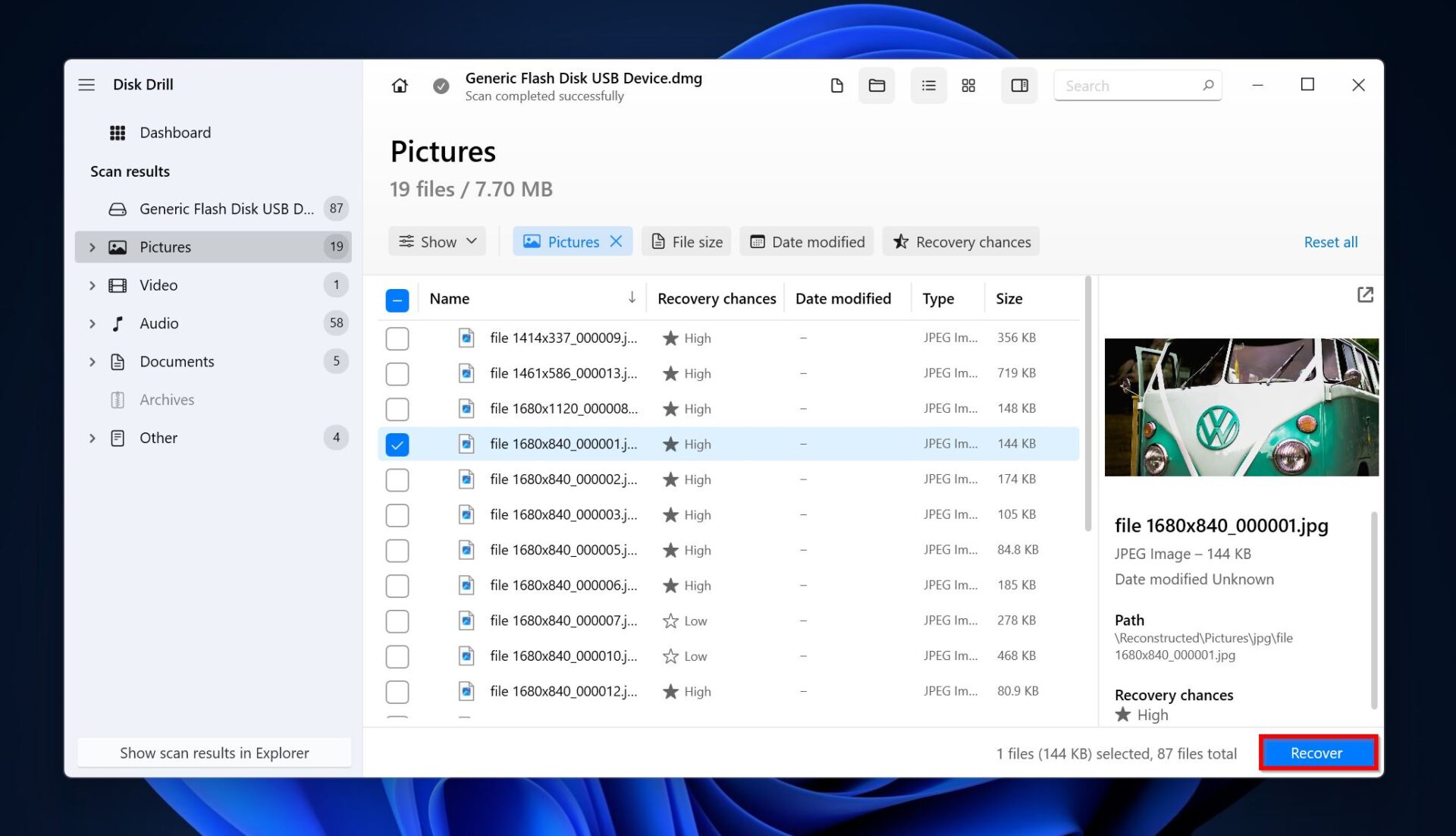Remove the Pictures filter chip
Viewport: 1456px width, 836px height.
615,241
